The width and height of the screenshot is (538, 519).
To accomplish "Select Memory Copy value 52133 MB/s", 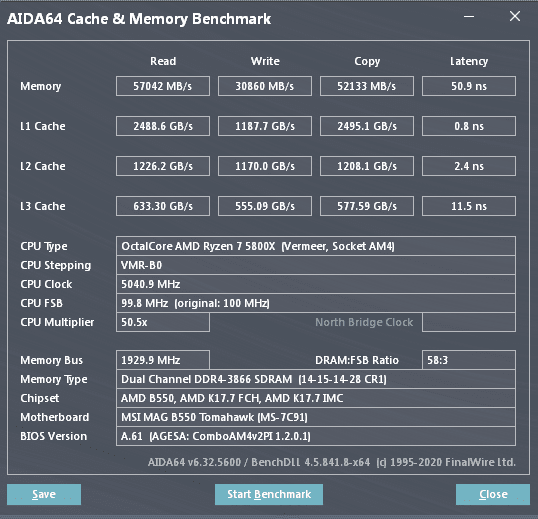I will coord(367,86).
